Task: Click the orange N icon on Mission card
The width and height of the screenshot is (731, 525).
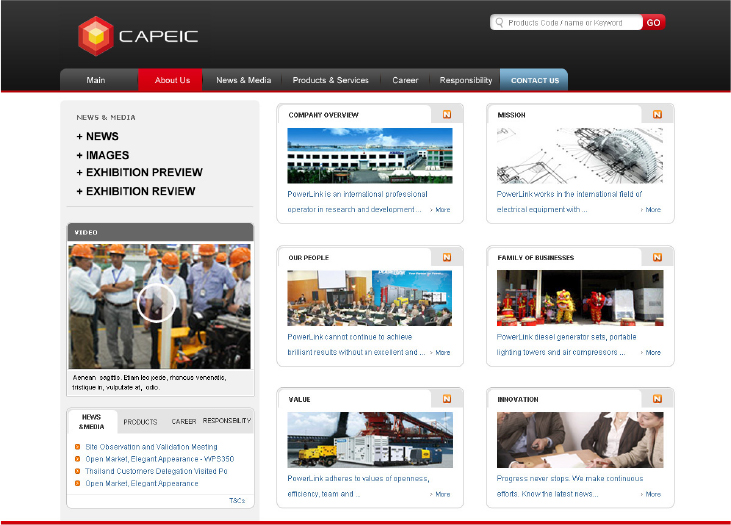Action: [x=657, y=114]
